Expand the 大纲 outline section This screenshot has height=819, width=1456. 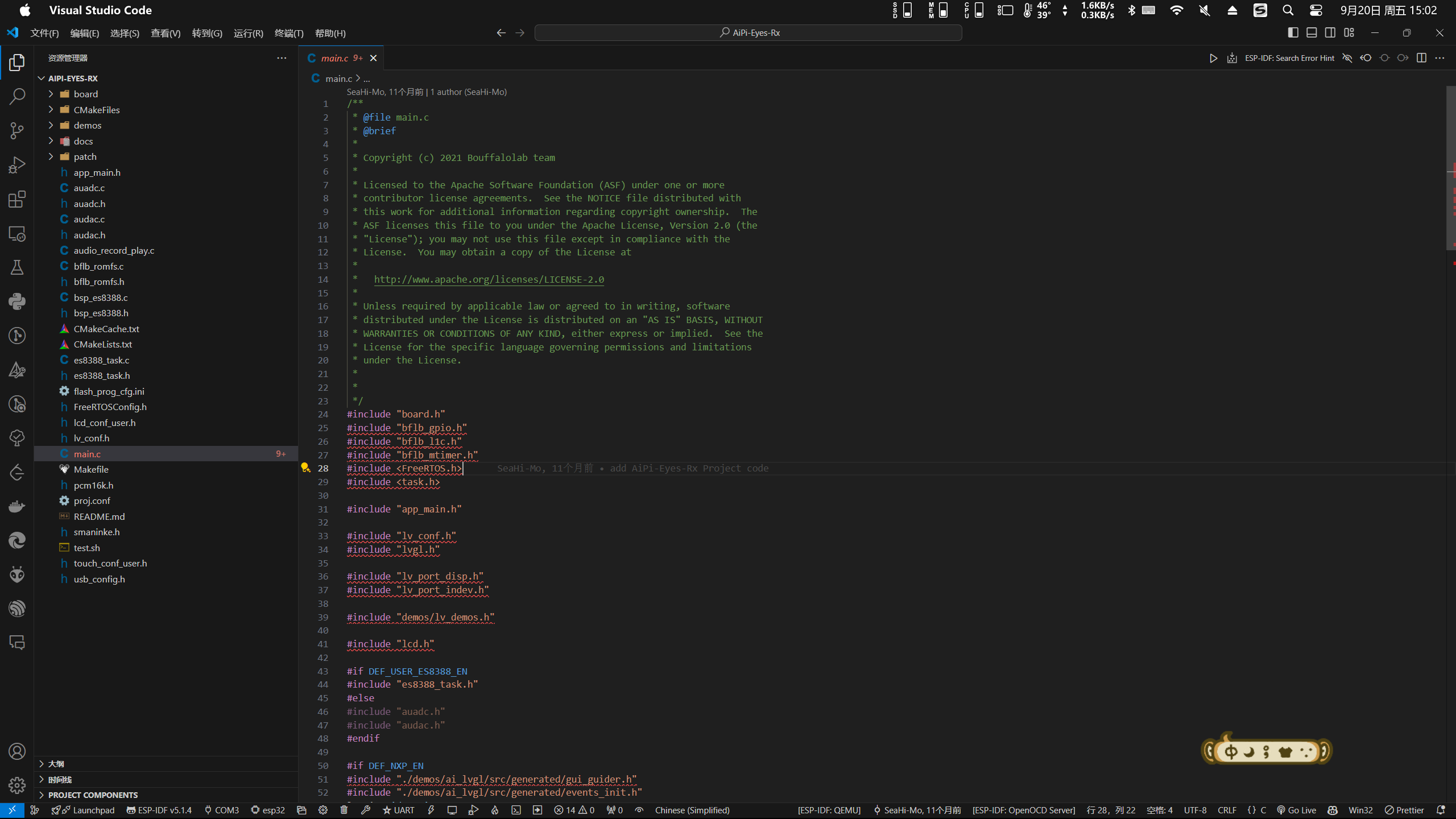click(x=56, y=764)
